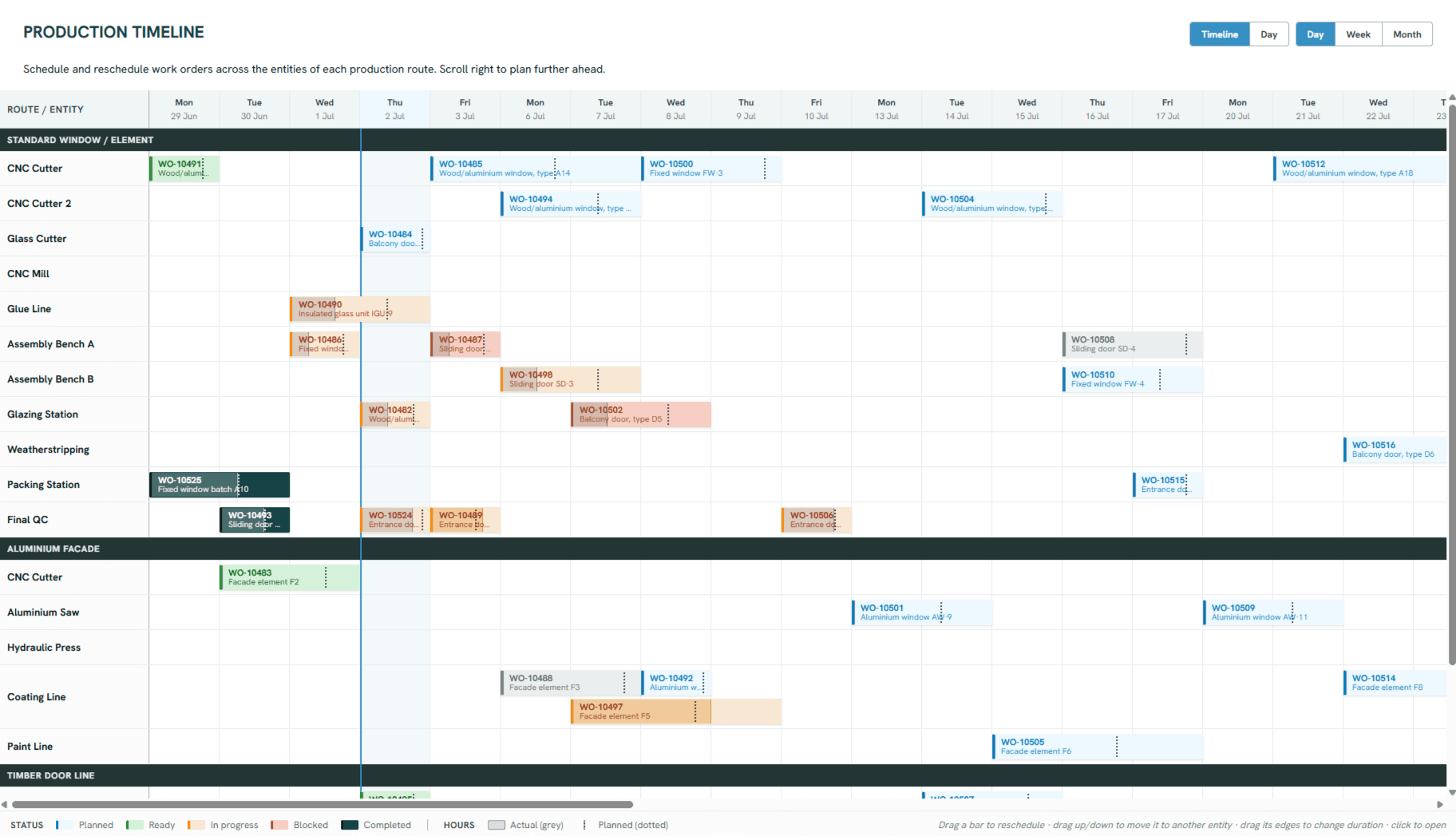
Task: Switch to the Timeline view
Action: tap(1219, 34)
